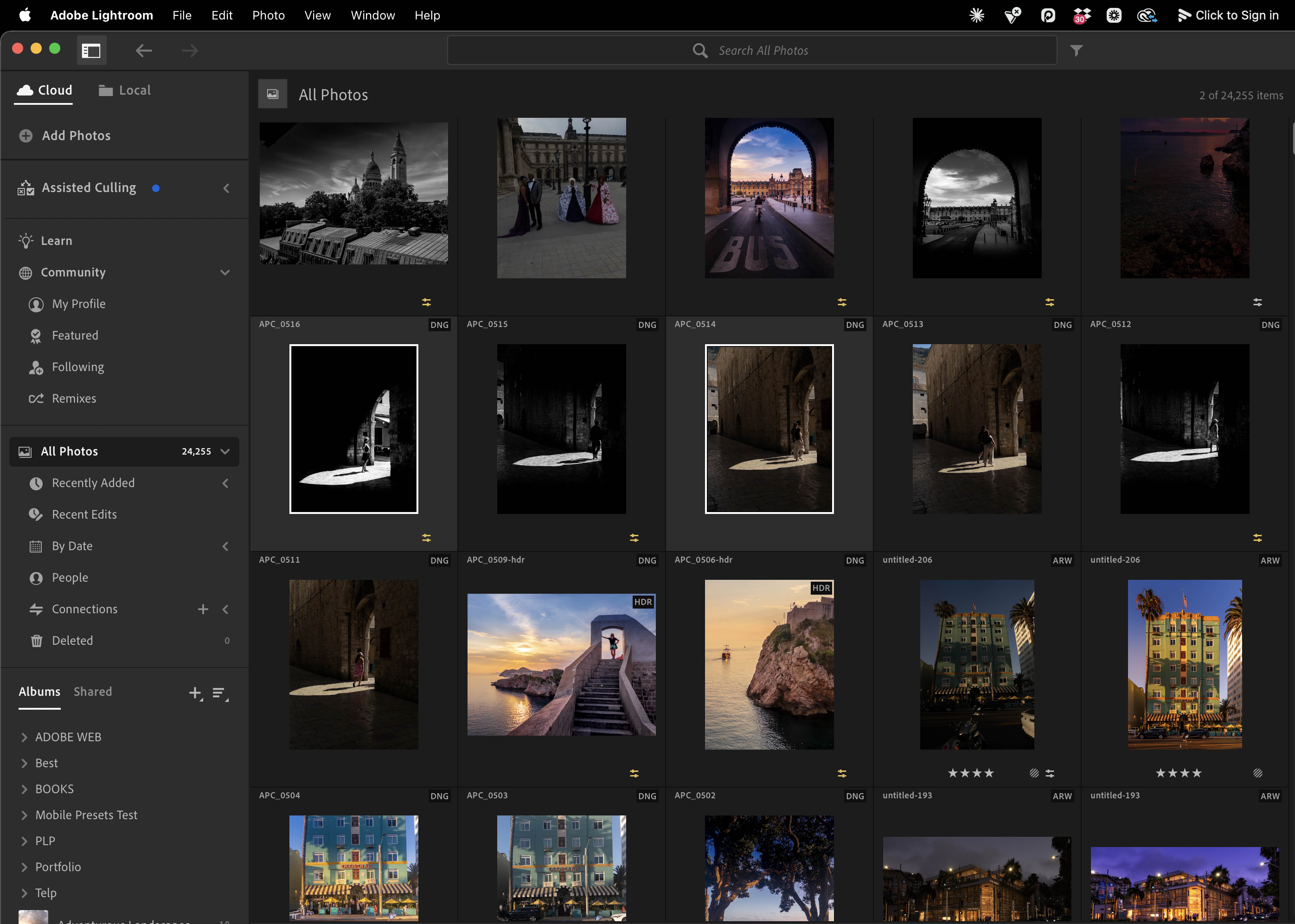This screenshot has height=924, width=1295.
Task: Toggle the left sidebar panel icon
Action: coord(91,51)
